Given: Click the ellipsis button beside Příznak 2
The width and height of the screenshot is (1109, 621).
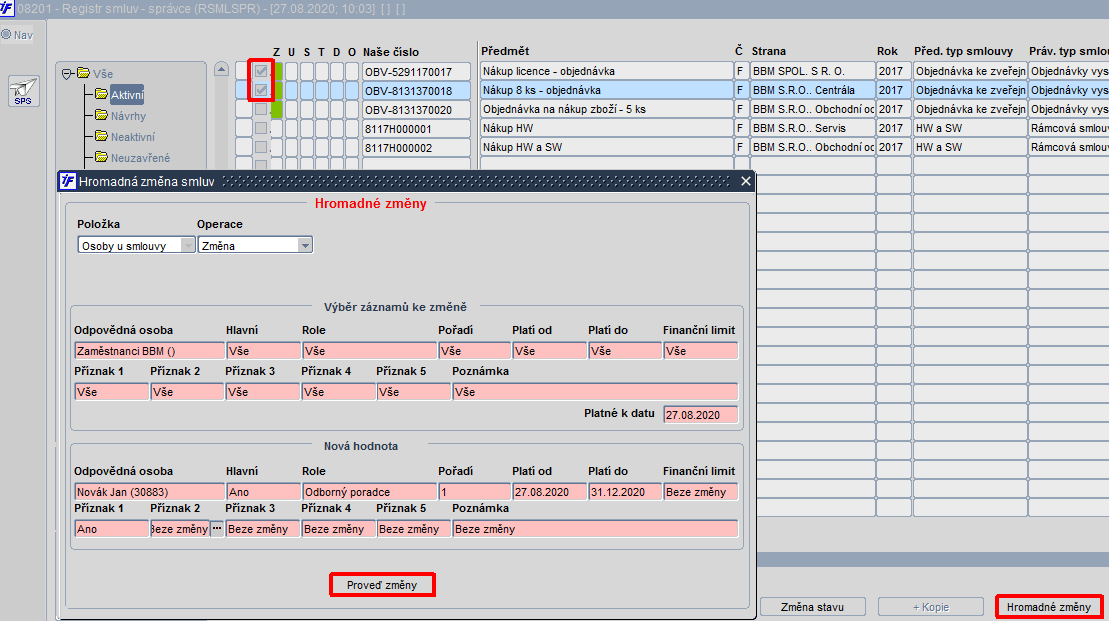Looking at the screenshot, I should tap(216, 528).
